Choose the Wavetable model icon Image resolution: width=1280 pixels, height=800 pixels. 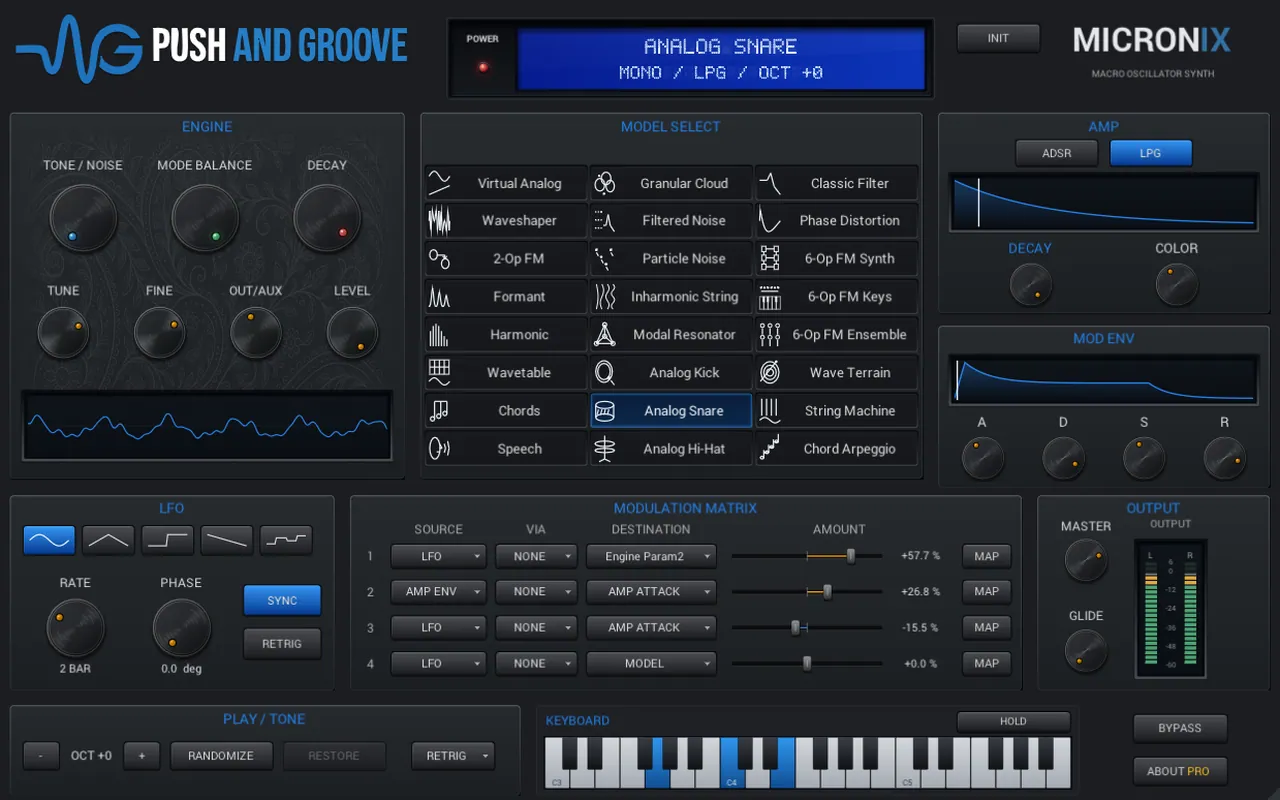pos(439,372)
